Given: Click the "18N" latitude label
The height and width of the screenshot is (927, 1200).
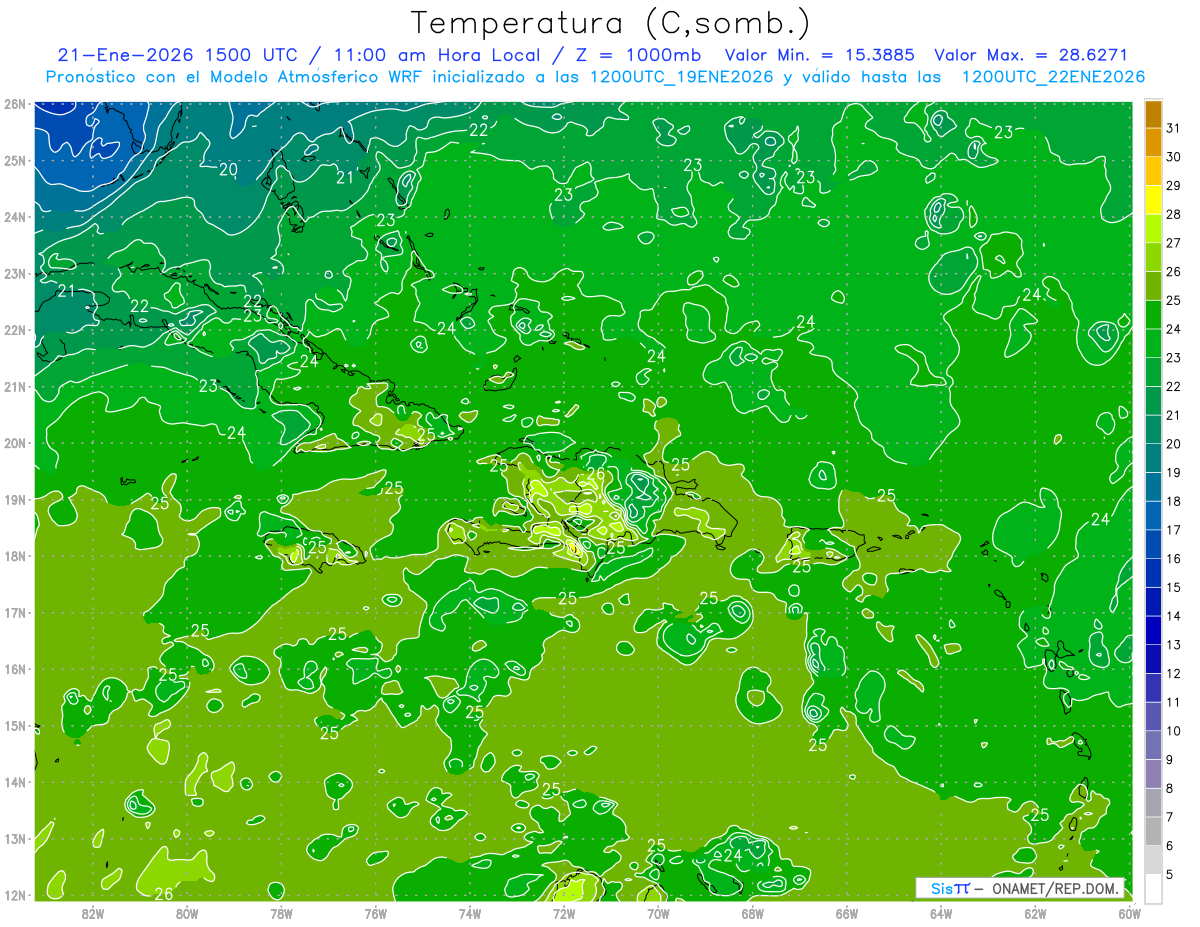Looking at the screenshot, I should (x=14, y=556).
